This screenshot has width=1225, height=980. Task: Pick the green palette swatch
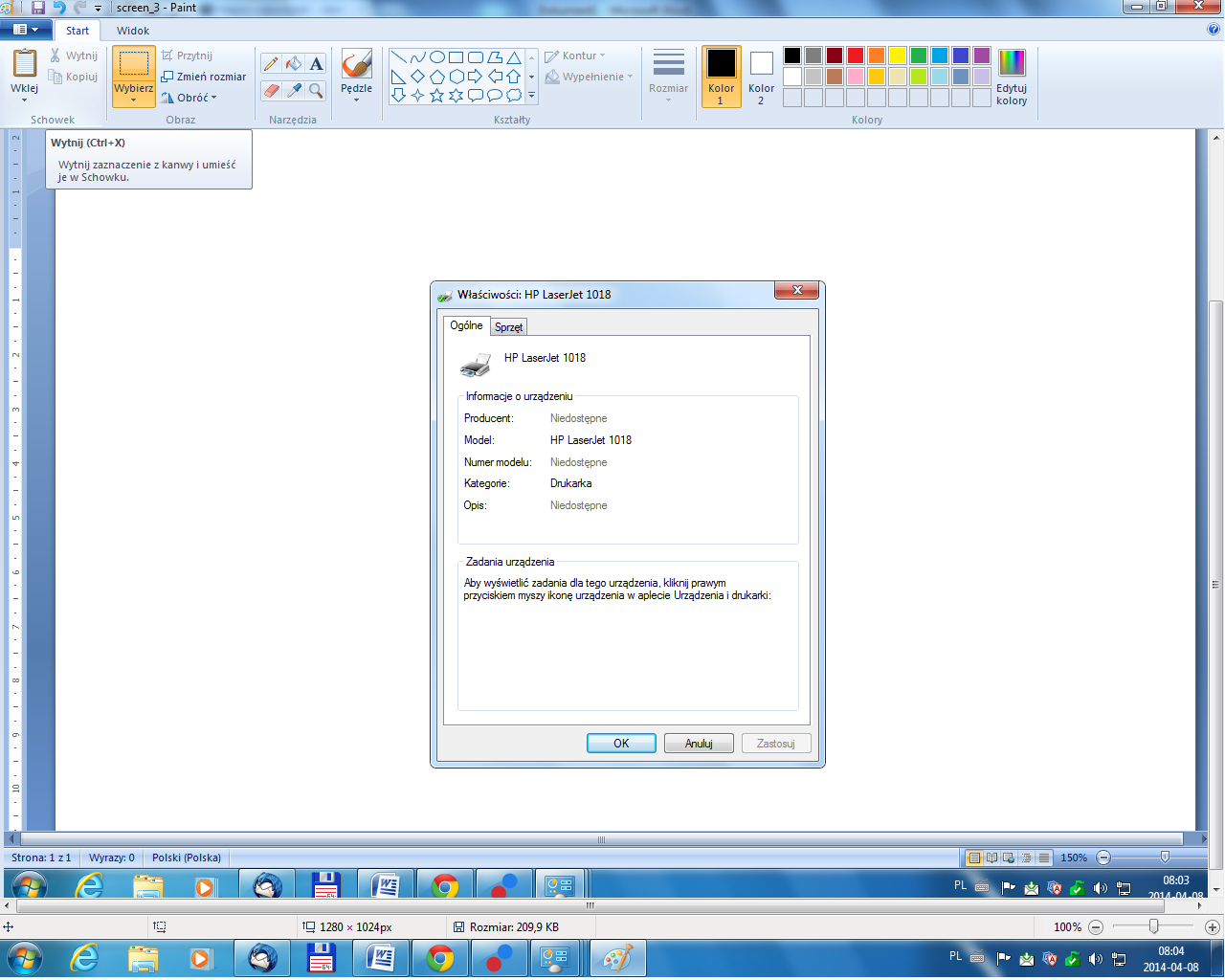pos(919,56)
